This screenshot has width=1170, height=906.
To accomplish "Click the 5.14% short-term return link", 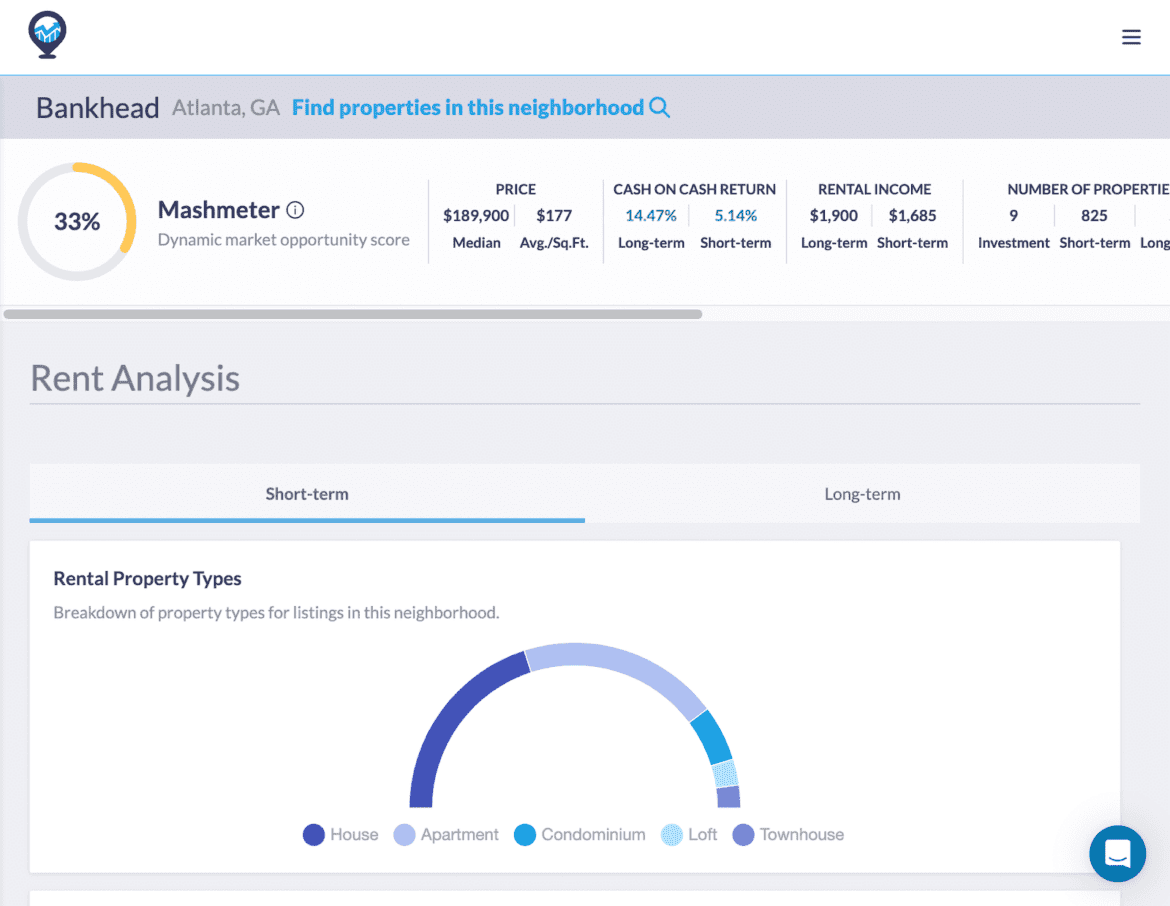I will tap(736, 215).
